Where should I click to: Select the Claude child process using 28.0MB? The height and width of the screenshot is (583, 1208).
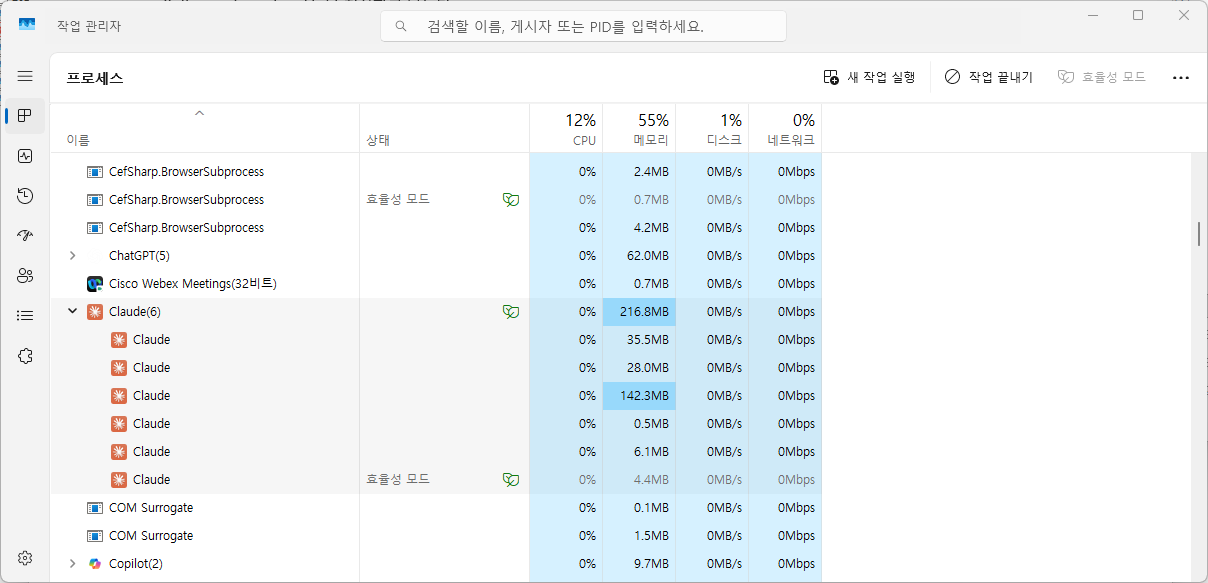436,368
